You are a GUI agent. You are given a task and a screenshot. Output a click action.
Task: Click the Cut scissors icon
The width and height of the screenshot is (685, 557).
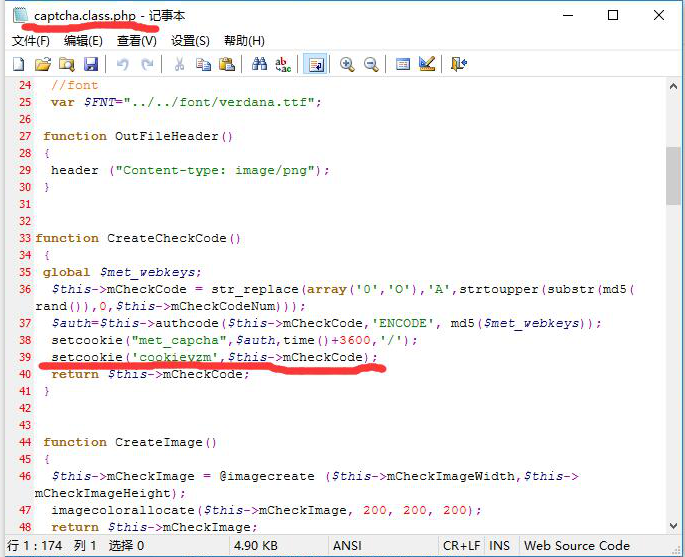[x=179, y=64]
